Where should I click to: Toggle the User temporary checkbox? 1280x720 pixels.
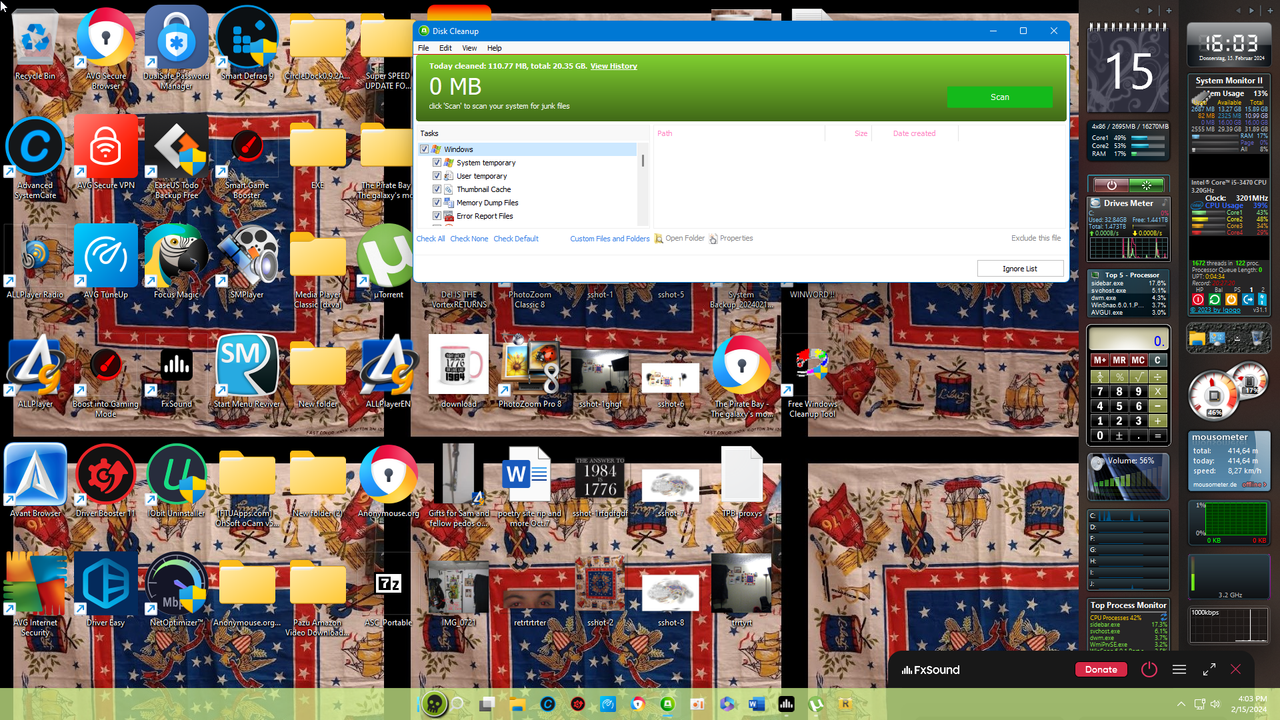[437, 176]
